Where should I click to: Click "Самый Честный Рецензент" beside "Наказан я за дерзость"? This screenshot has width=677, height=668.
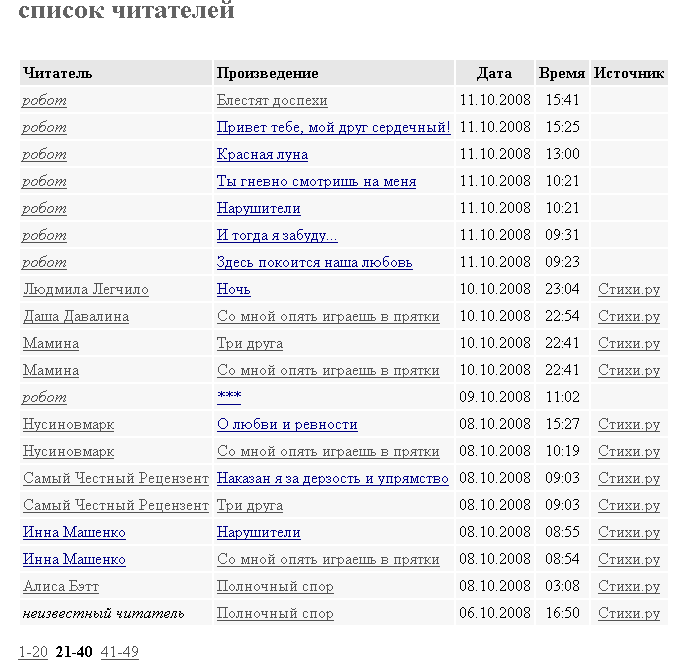click(116, 478)
